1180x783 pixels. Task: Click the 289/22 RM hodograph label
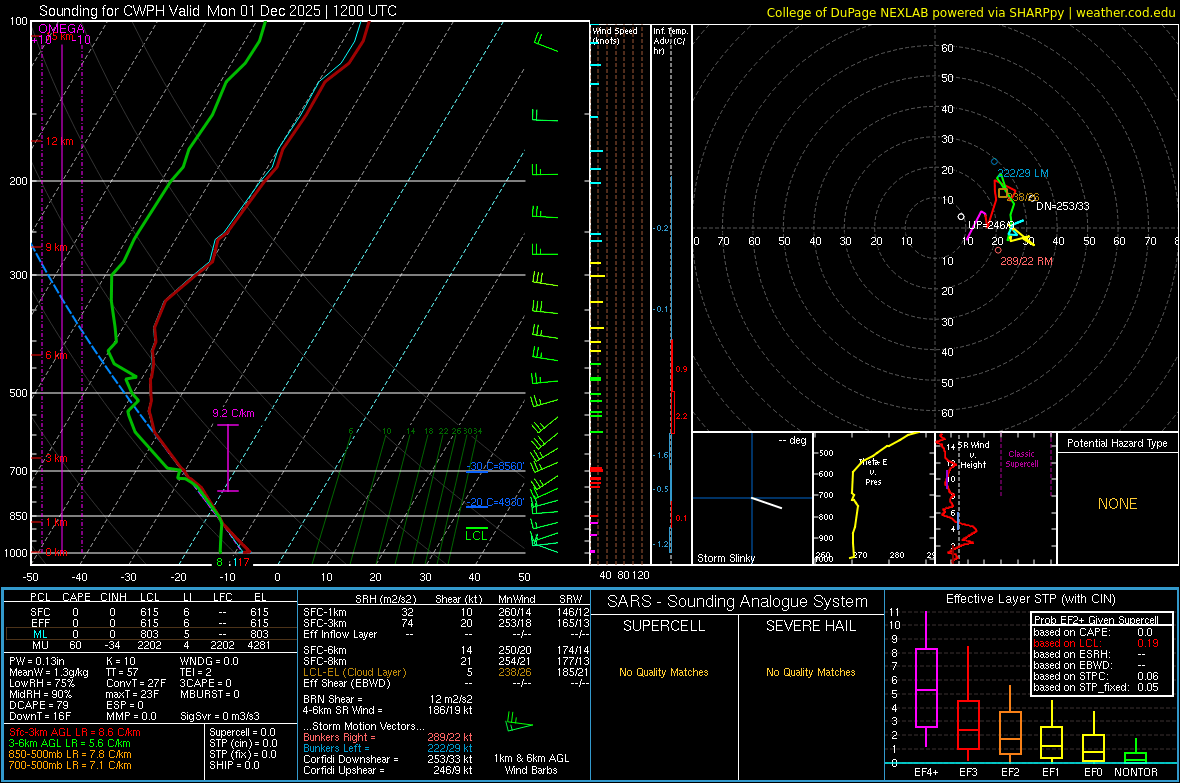click(x=1026, y=261)
